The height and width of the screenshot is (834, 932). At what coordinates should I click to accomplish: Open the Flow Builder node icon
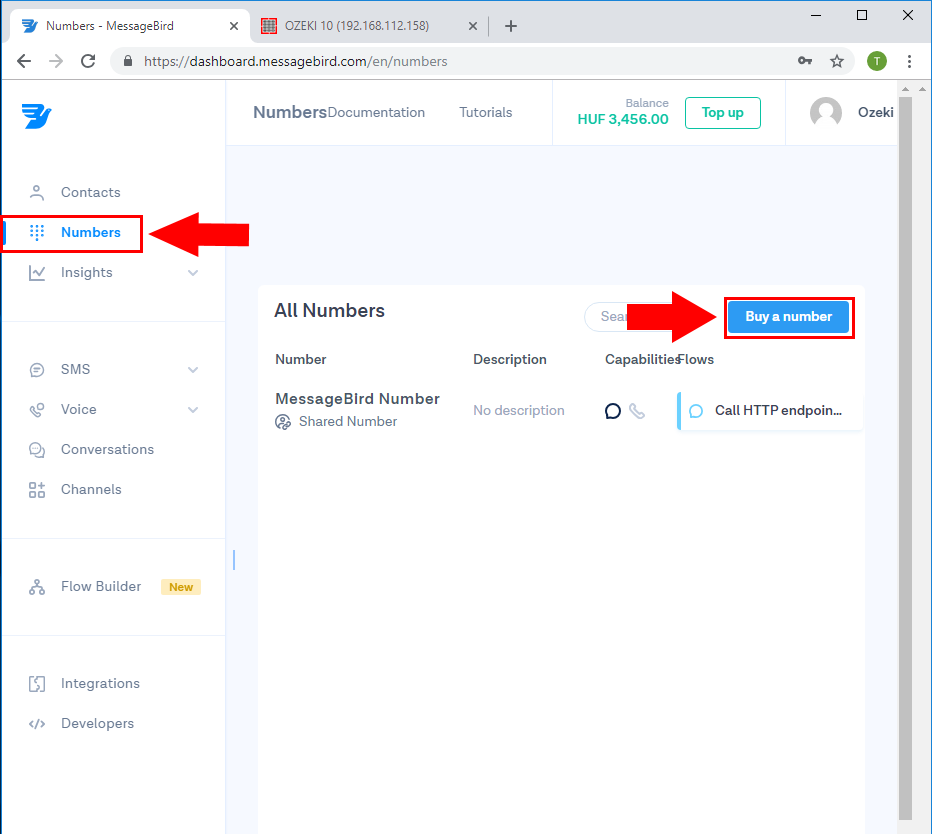click(37, 587)
